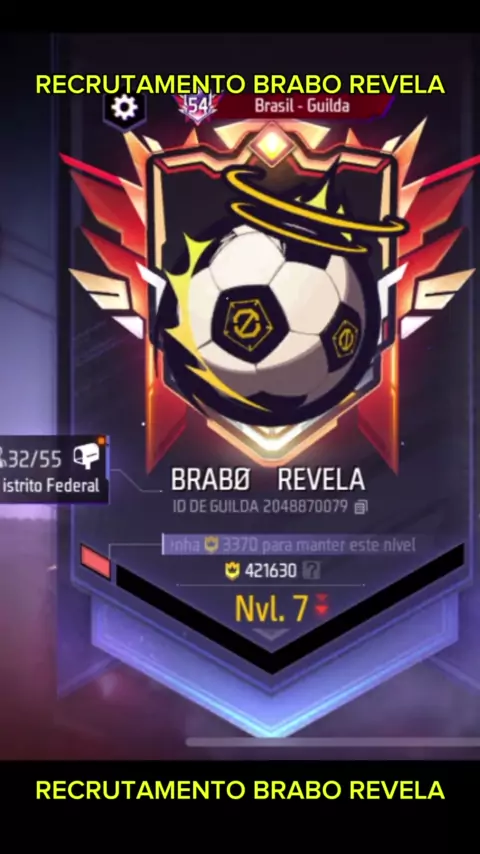Select the Brasil - Guilda banner label
Image resolution: width=480 pixels, height=854 pixels.
302,105
